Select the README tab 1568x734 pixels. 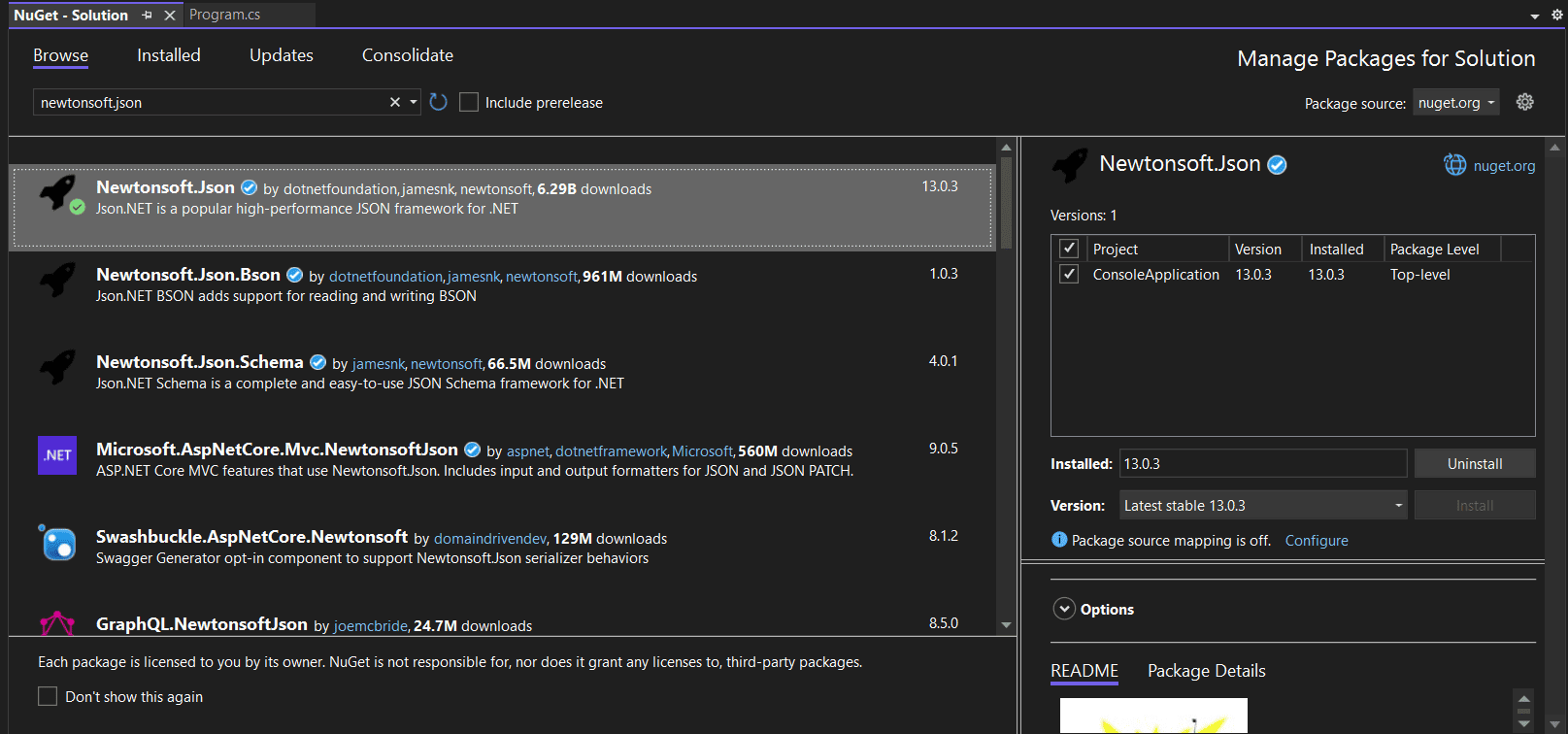pyautogui.click(x=1084, y=670)
